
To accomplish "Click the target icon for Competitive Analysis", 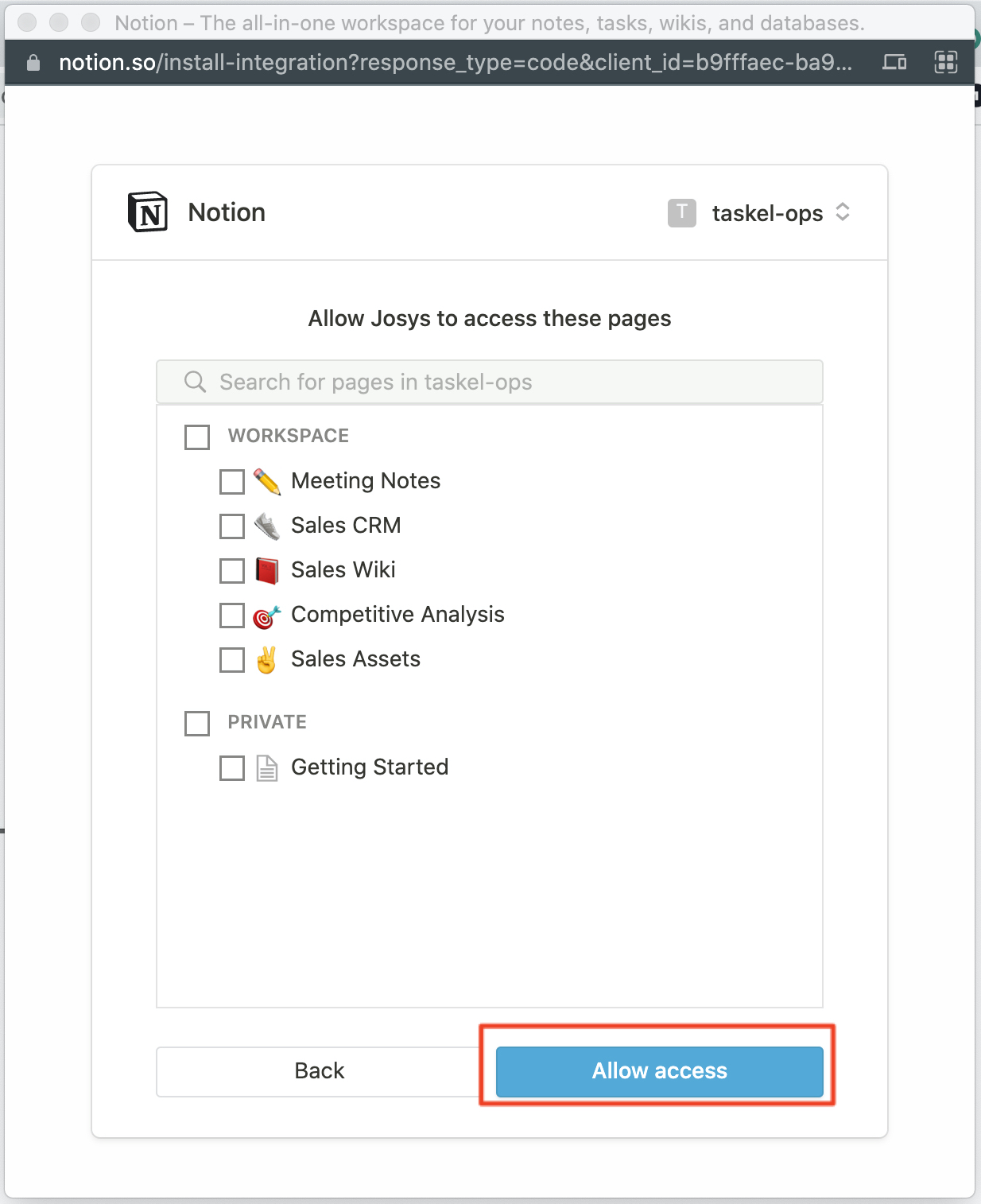I will pos(267,616).
